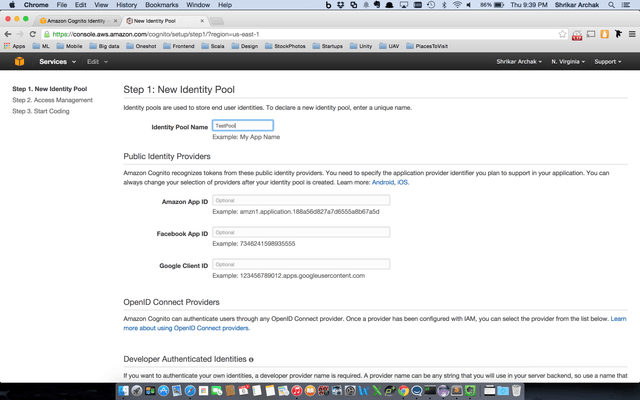Open the Shrikar Archak account dropdown
Viewport: 640px width, 400px height.
coord(519,62)
